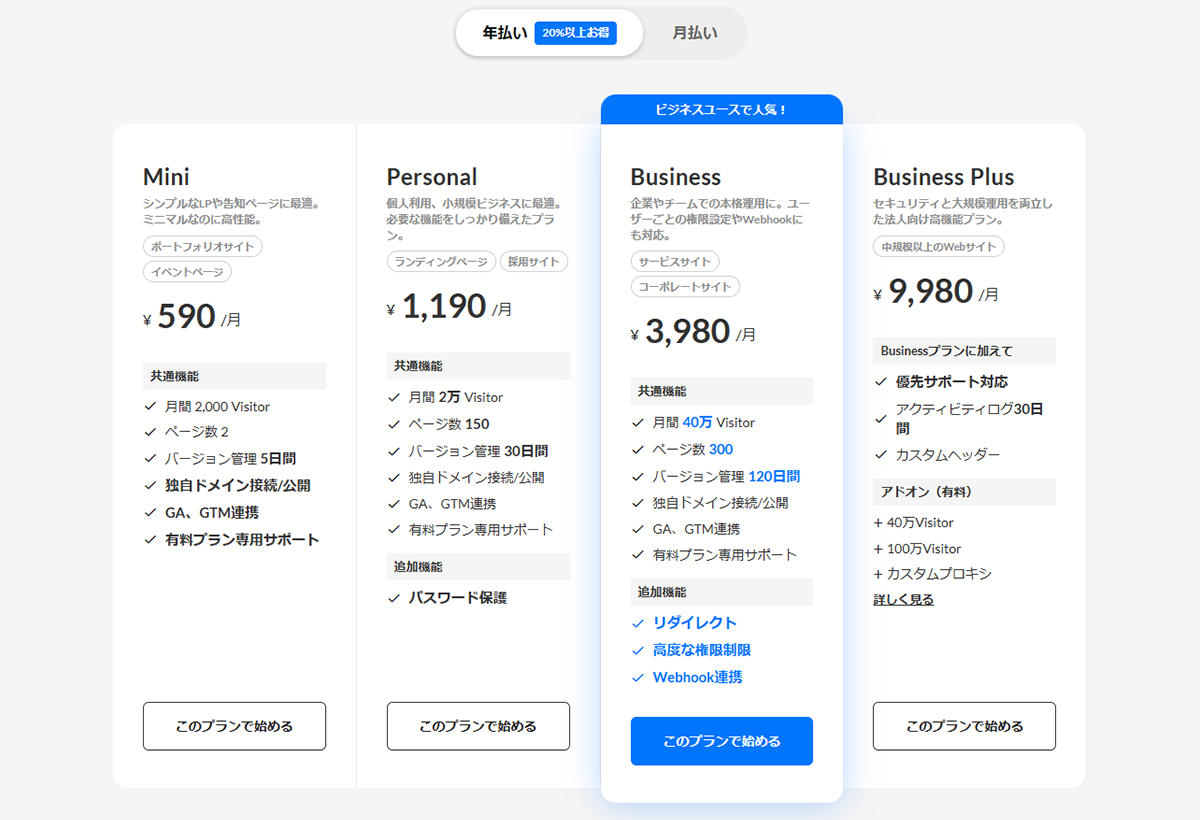Click the サービスサイト tag on Business plan
The width and height of the screenshot is (1200, 820).
[677, 261]
